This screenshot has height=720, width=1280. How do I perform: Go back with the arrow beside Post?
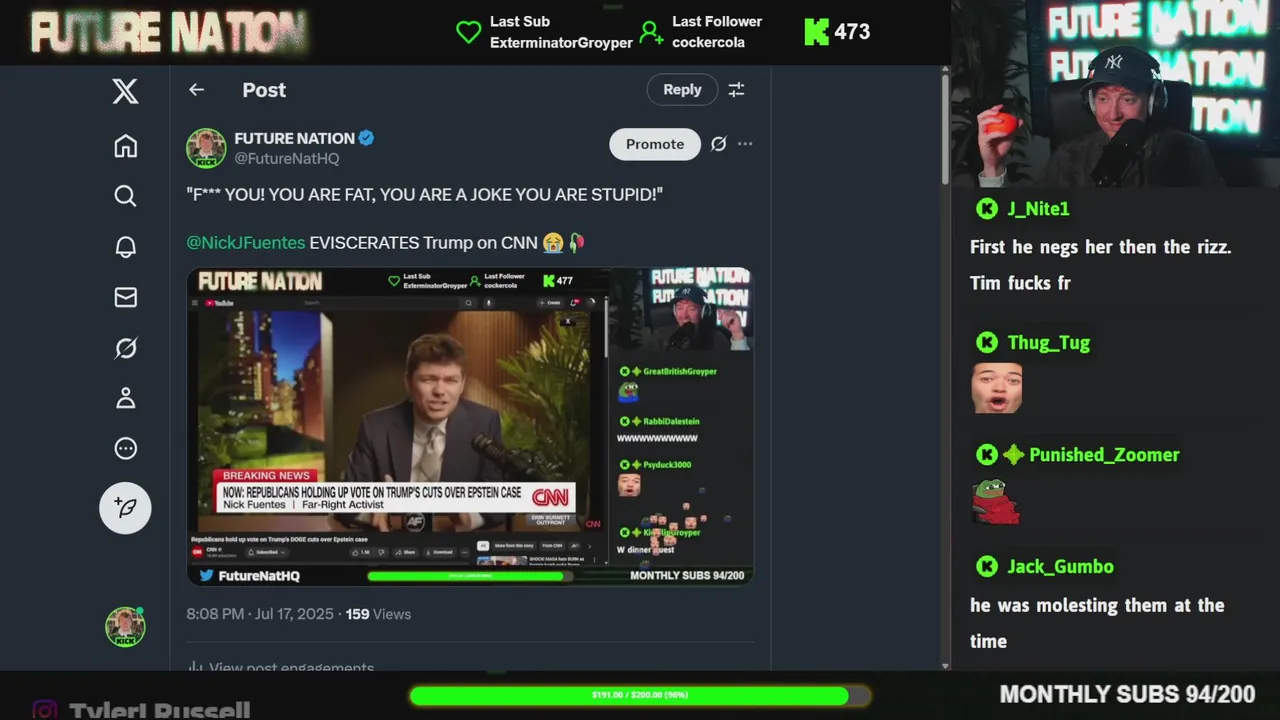[196, 90]
